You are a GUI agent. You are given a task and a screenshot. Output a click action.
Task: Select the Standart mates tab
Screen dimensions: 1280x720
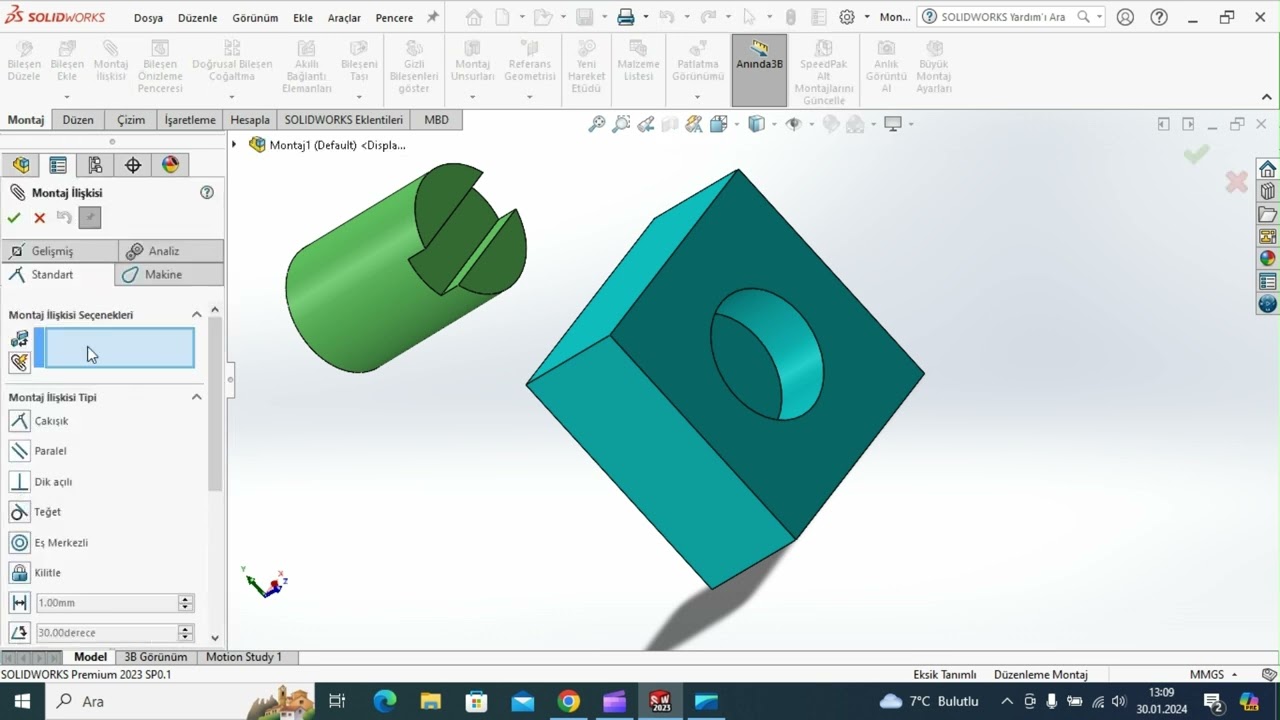(57, 274)
